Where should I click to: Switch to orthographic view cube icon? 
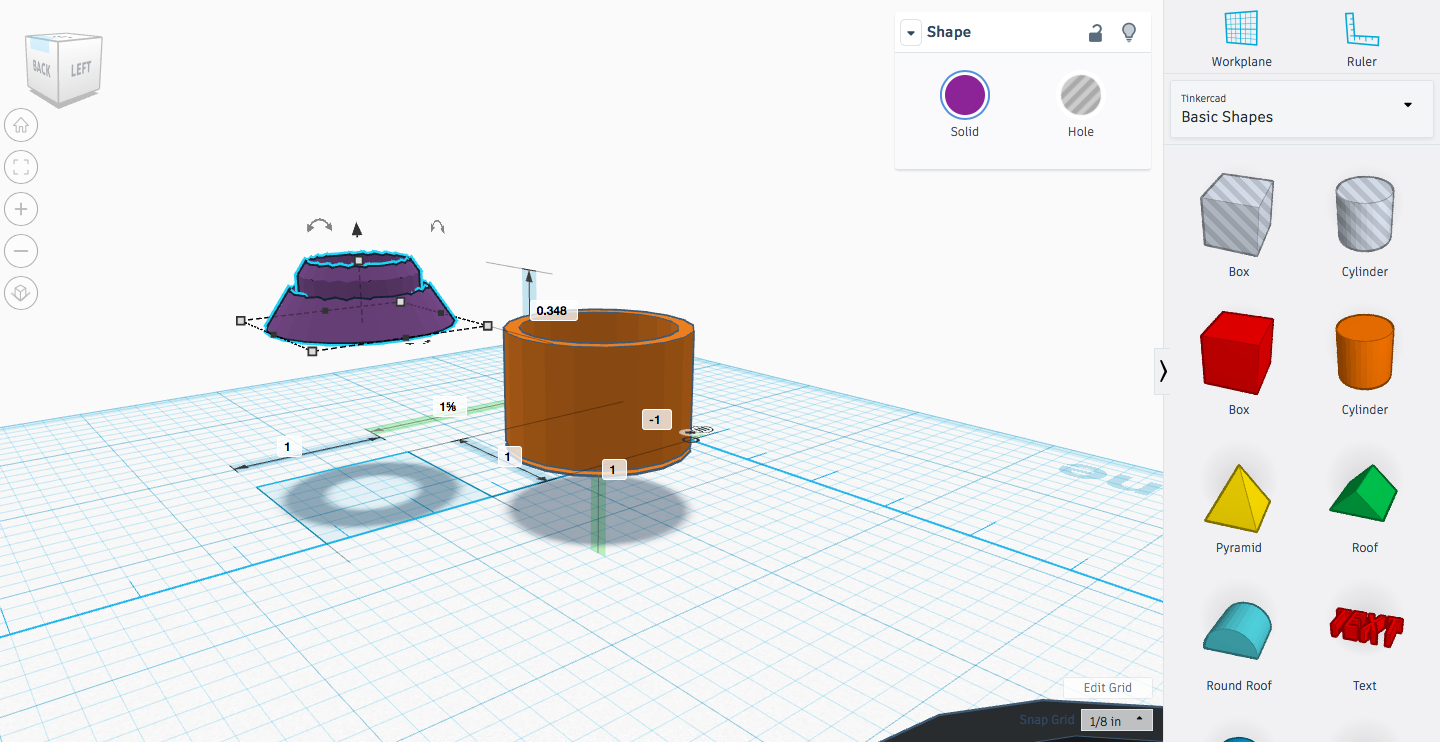tap(21, 292)
